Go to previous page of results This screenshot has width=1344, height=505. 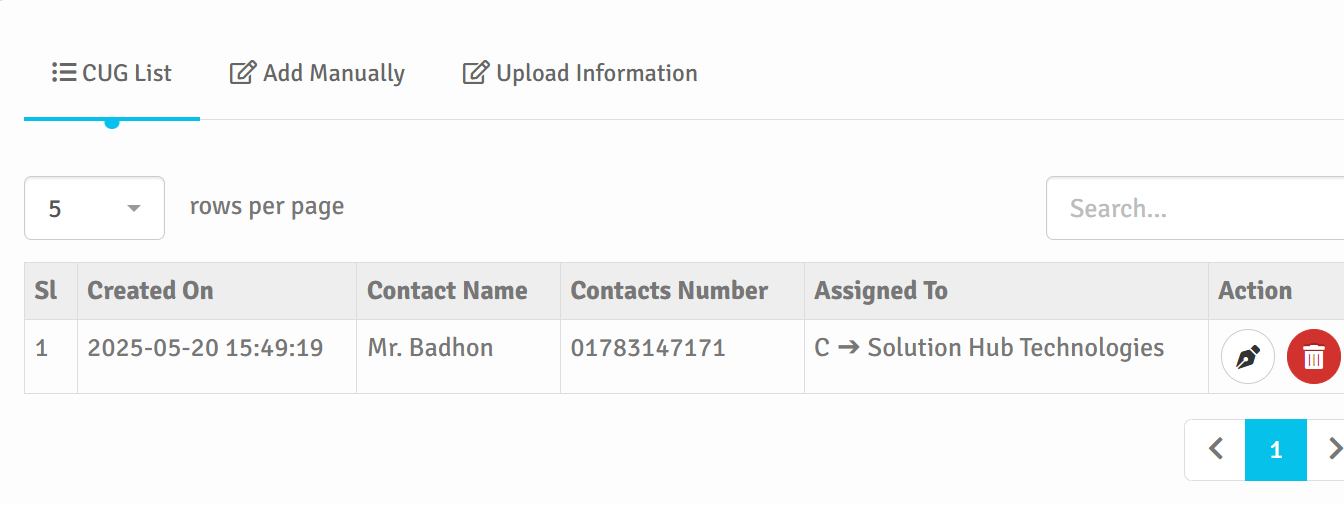pos(1215,450)
